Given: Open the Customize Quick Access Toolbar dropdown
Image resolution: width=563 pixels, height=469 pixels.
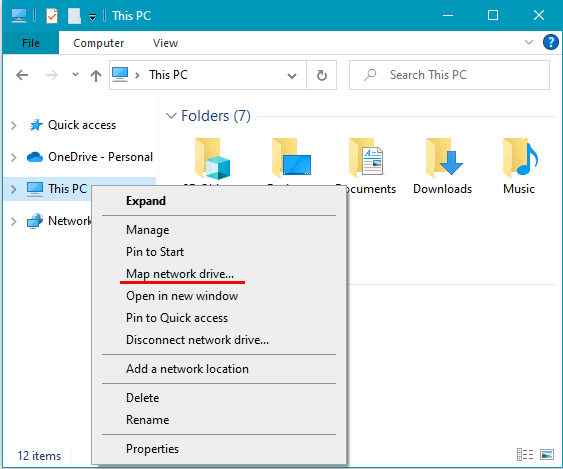Looking at the screenshot, I should [93, 17].
